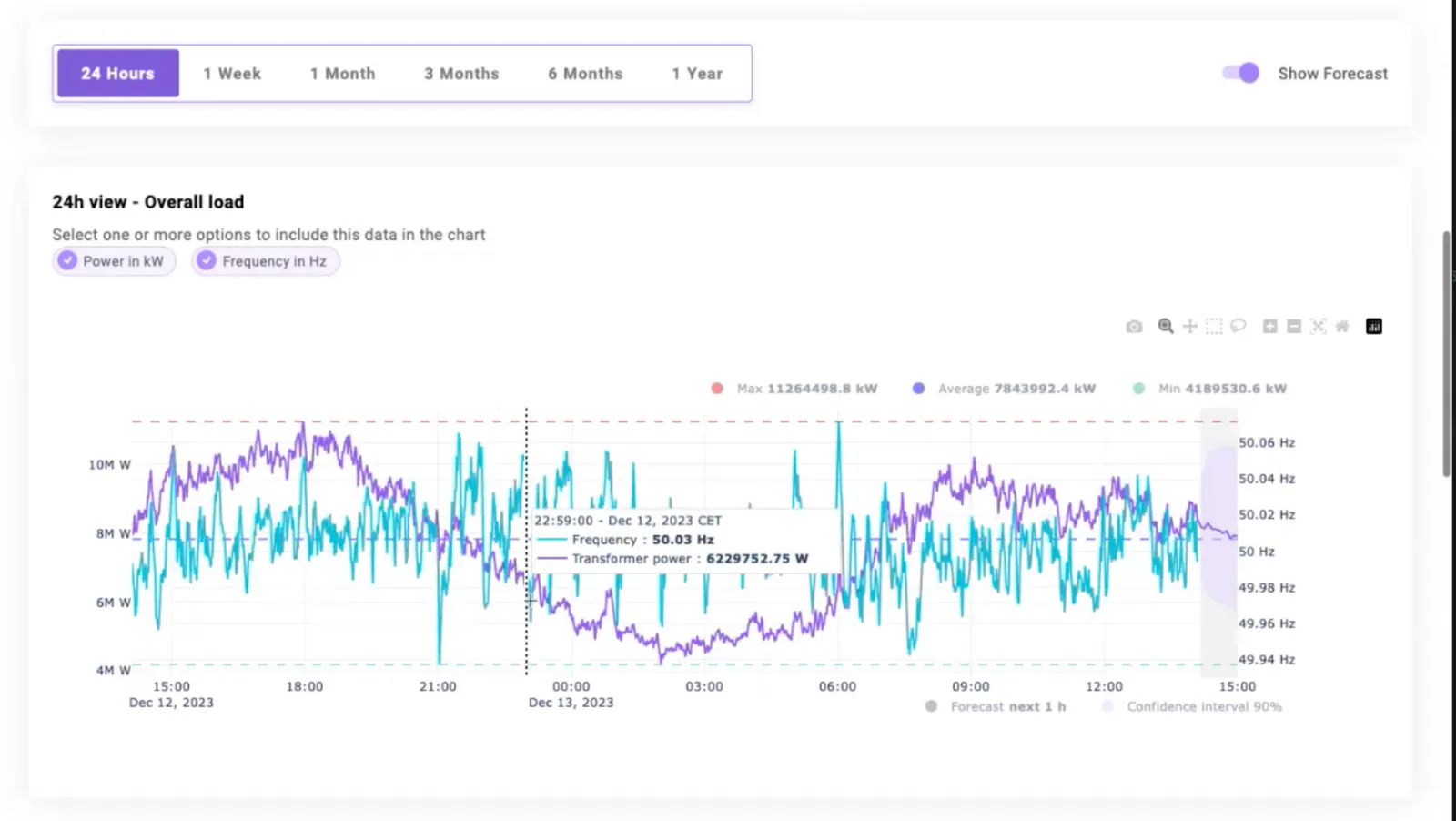Select the Zoom magnifier tool

tap(1165, 326)
